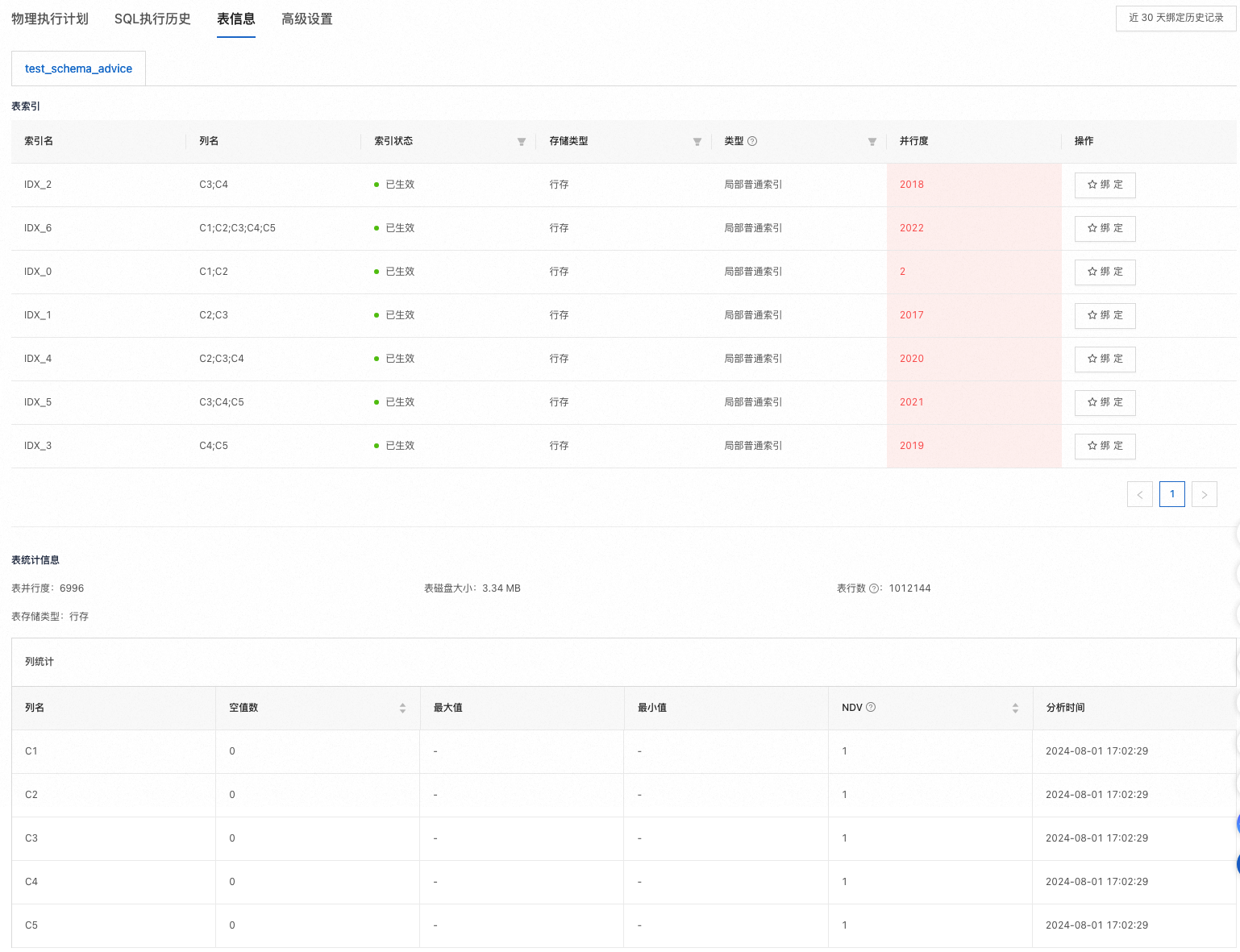Click index name IDX_1
1240x952 pixels.
point(38,315)
